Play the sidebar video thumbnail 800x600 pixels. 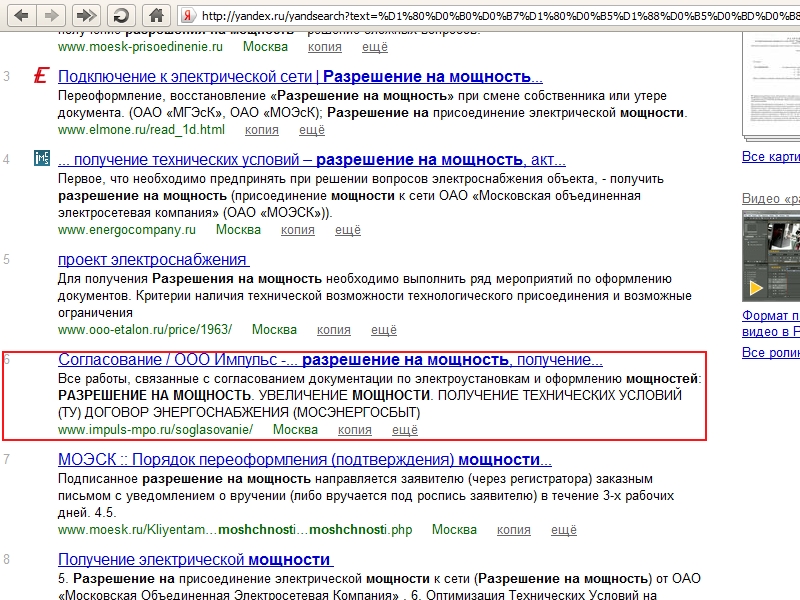tap(771, 256)
